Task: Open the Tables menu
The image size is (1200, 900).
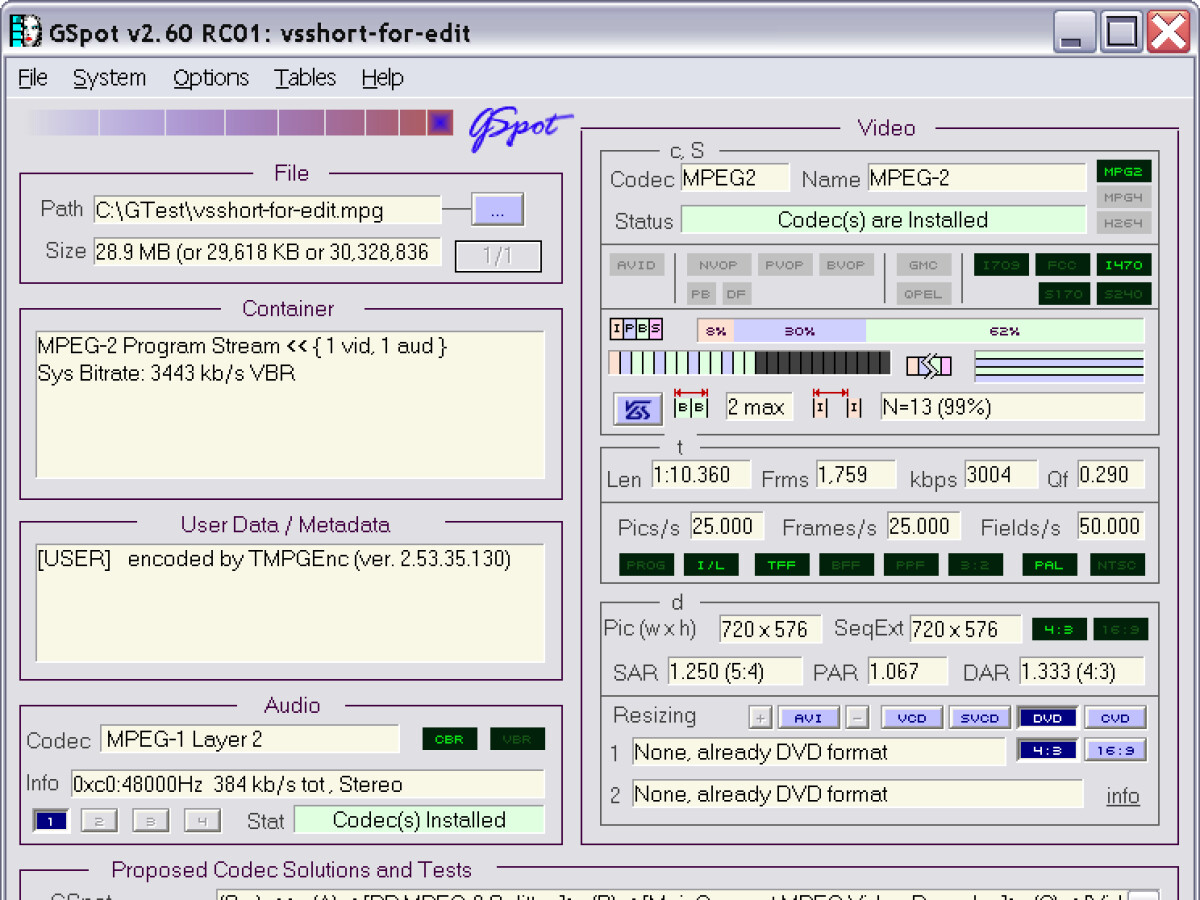Action: [305, 78]
